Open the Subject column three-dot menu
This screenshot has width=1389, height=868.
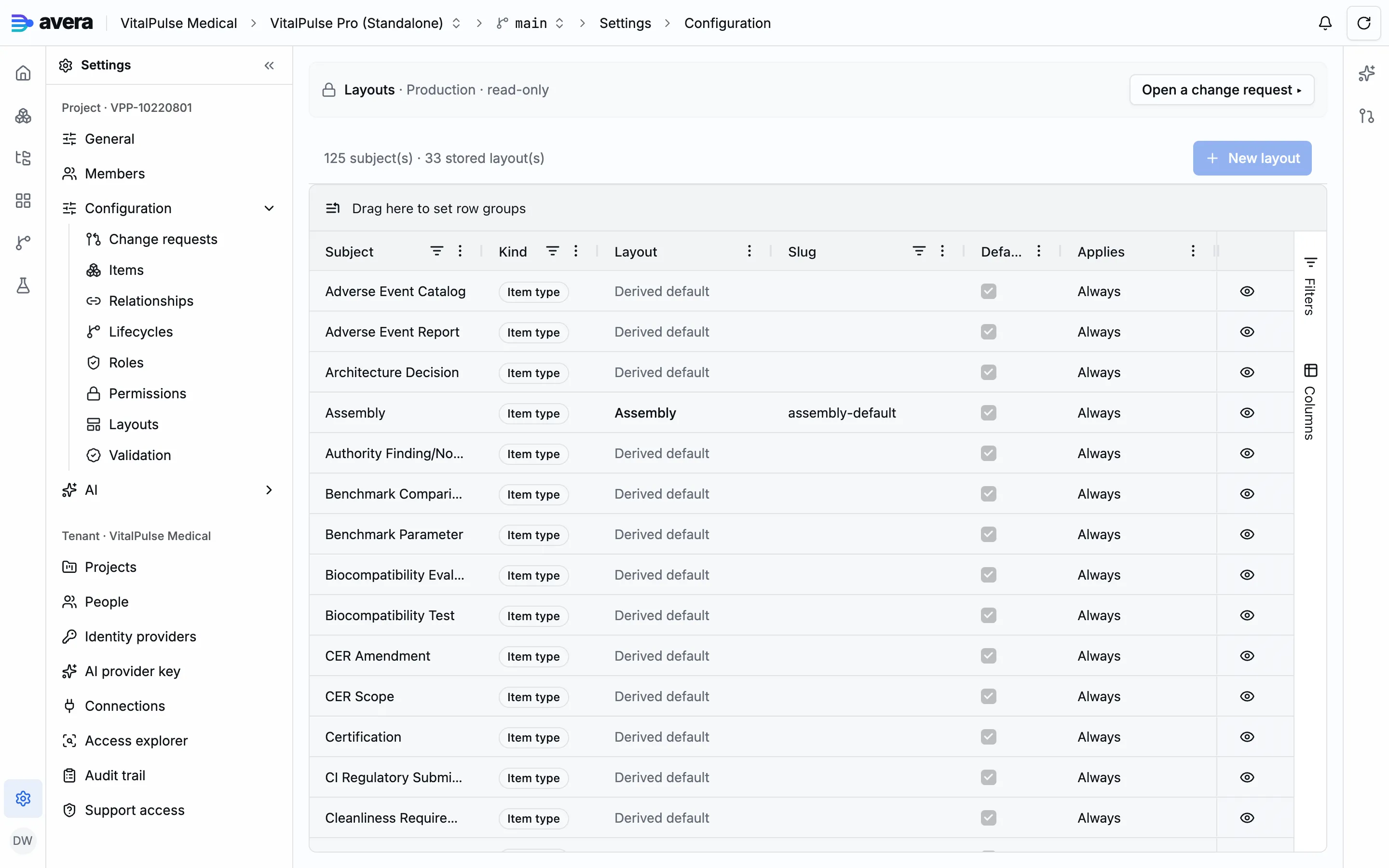[x=460, y=251]
